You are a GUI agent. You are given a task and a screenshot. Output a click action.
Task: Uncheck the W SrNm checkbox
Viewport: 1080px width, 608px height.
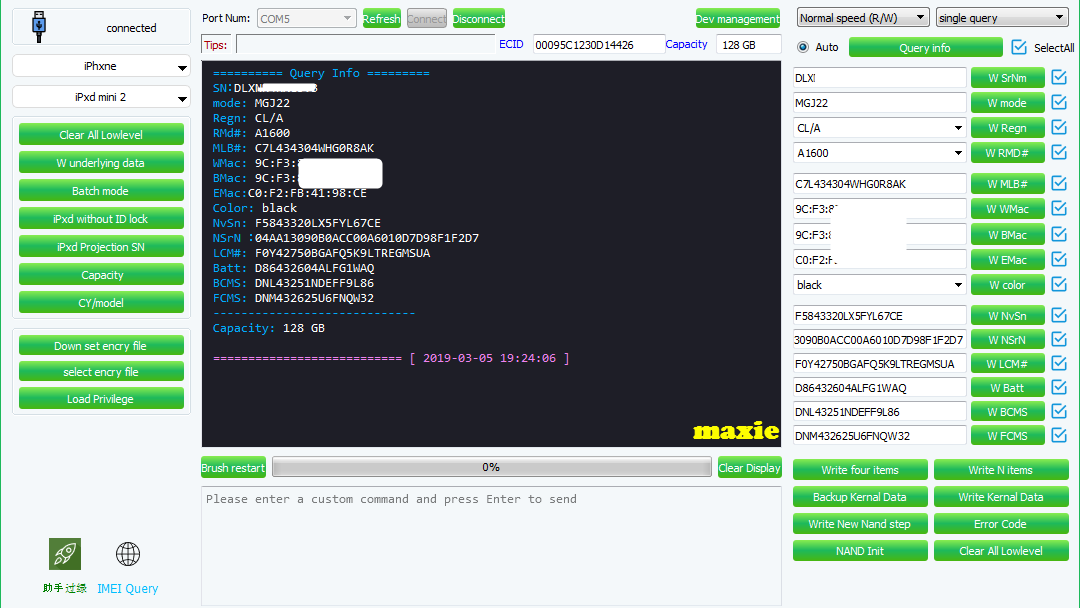pos(1059,78)
